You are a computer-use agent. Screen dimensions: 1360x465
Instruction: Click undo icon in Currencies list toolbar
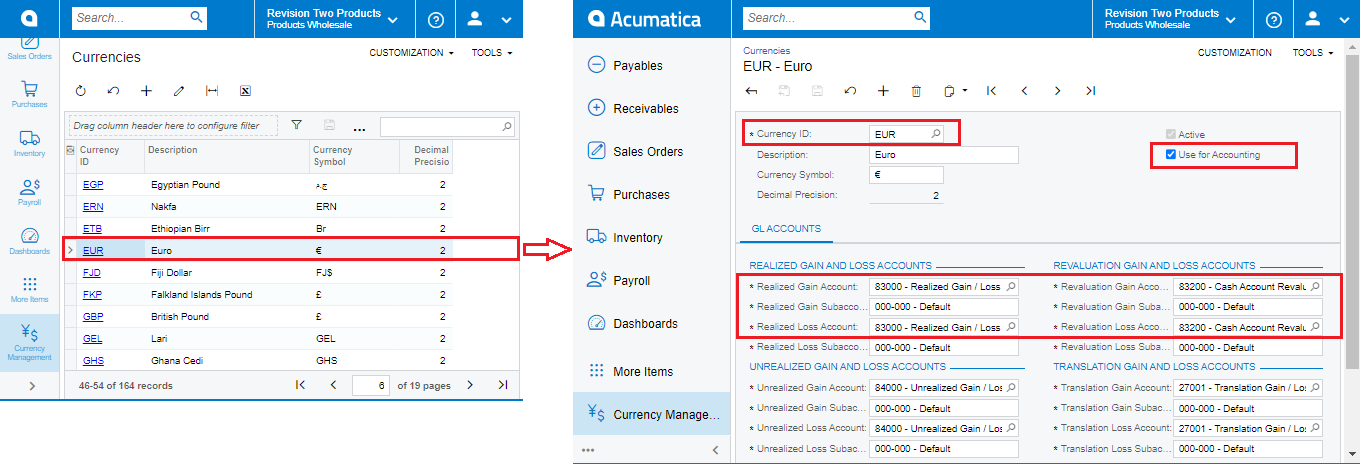click(113, 91)
